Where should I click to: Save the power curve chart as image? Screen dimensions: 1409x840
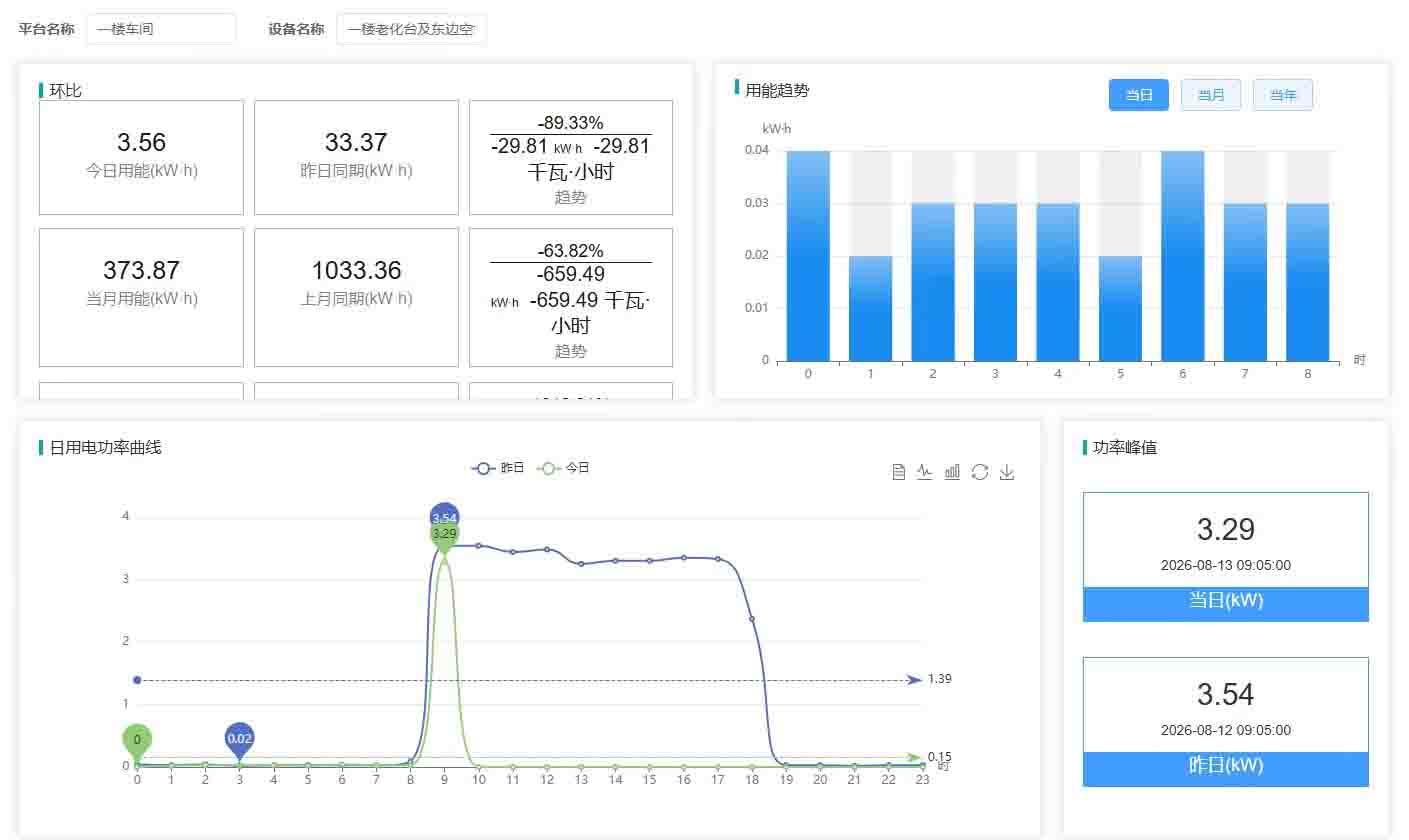(1007, 472)
